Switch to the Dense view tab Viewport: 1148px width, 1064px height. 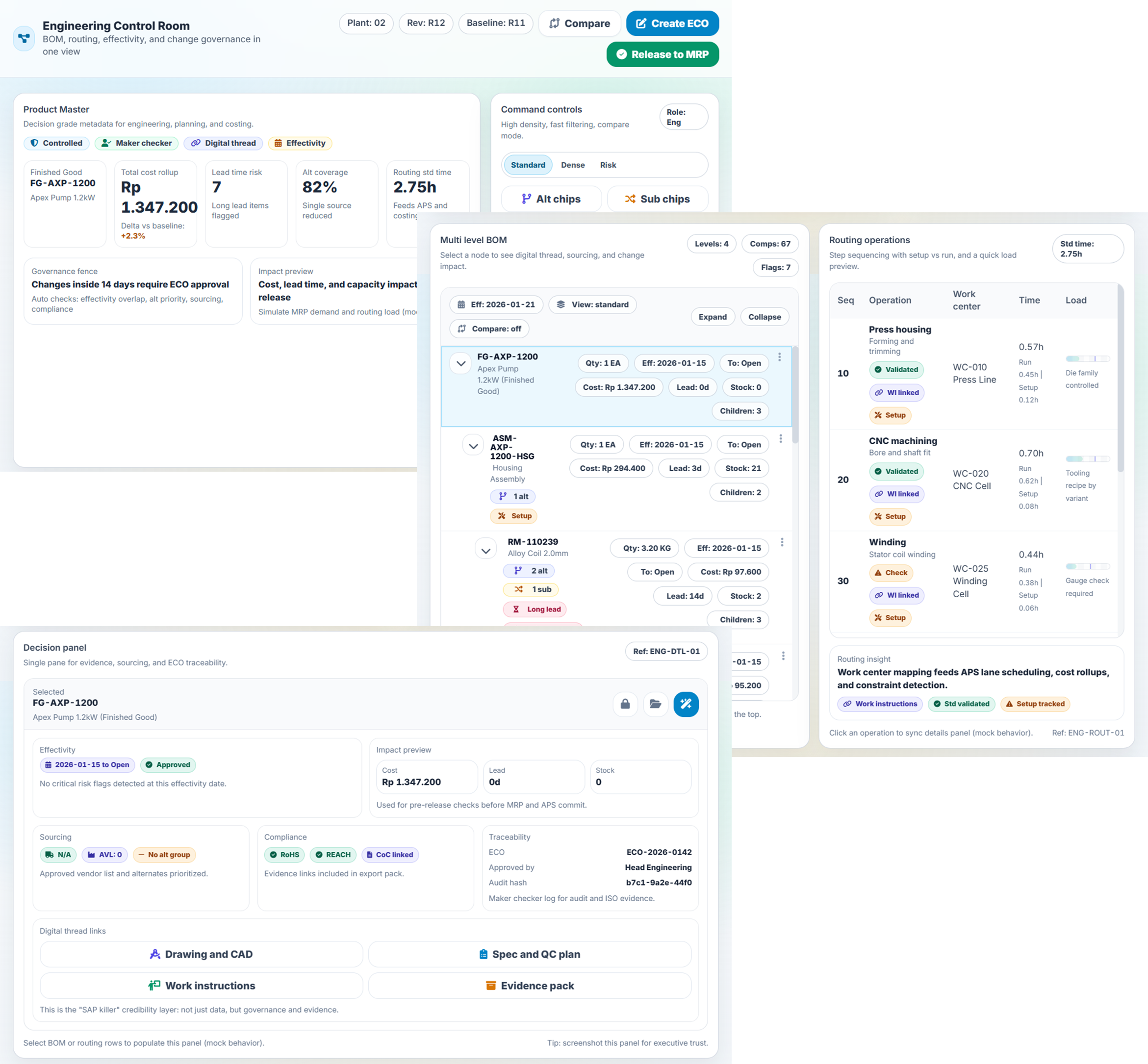click(x=572, y=165)
